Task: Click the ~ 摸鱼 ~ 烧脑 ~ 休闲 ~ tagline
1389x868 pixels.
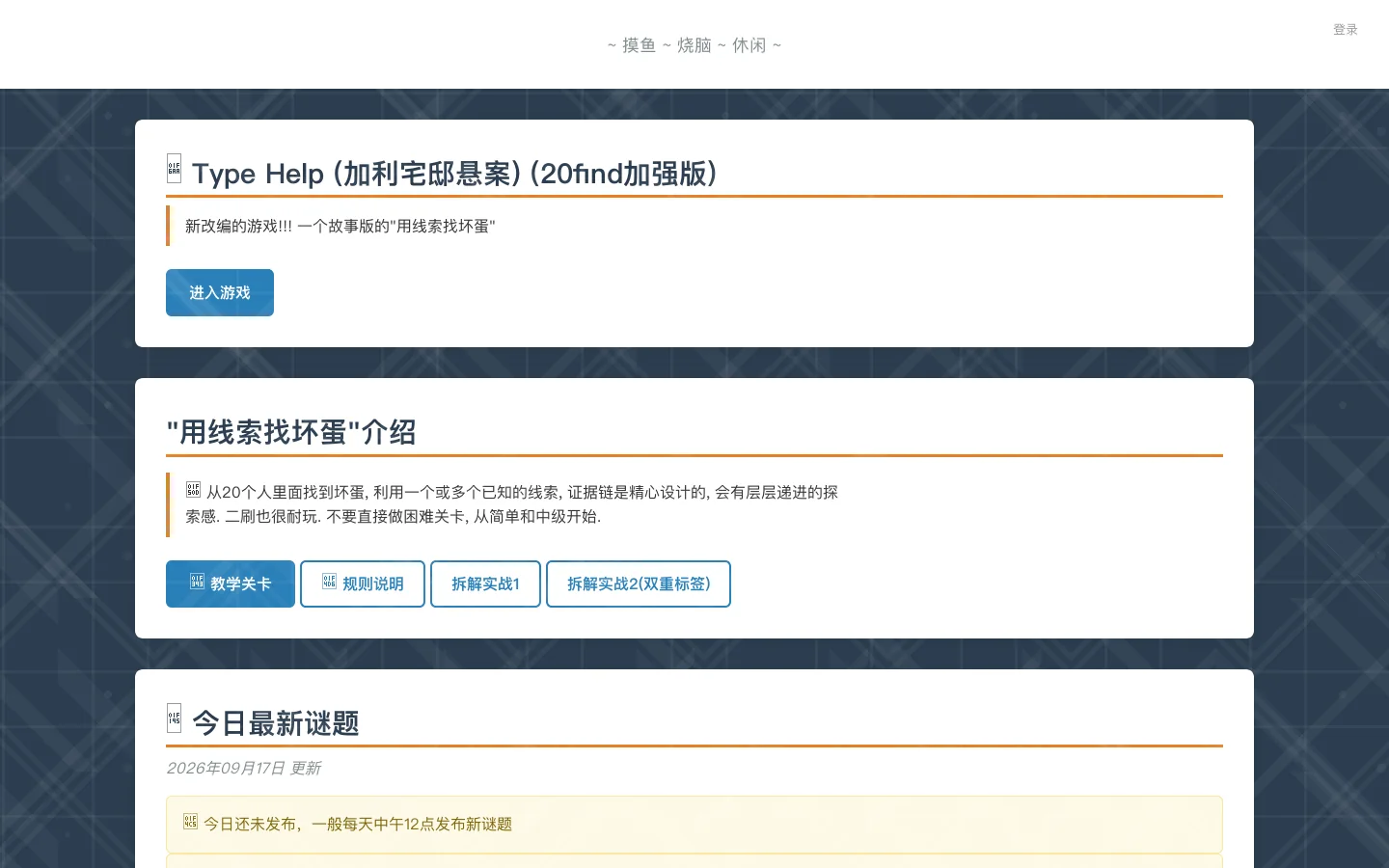Action: pyautogui.click(x=694, y=45)
